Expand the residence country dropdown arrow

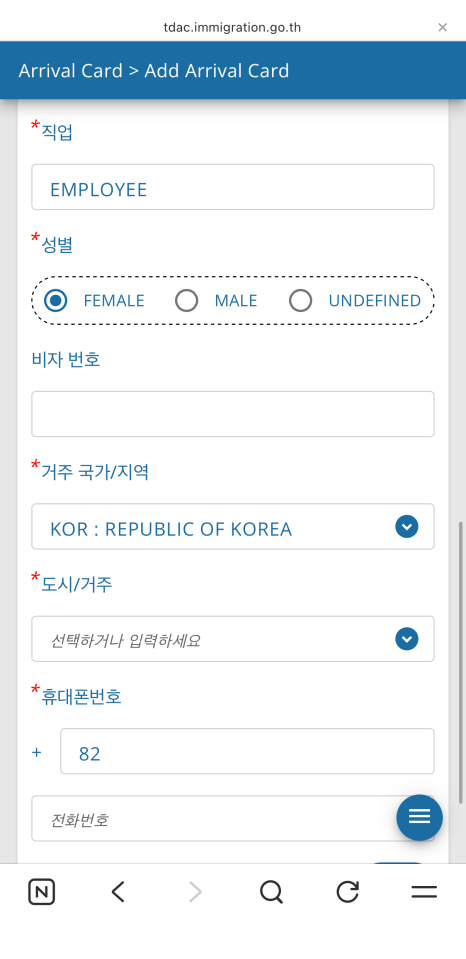(x=407, y=527)
